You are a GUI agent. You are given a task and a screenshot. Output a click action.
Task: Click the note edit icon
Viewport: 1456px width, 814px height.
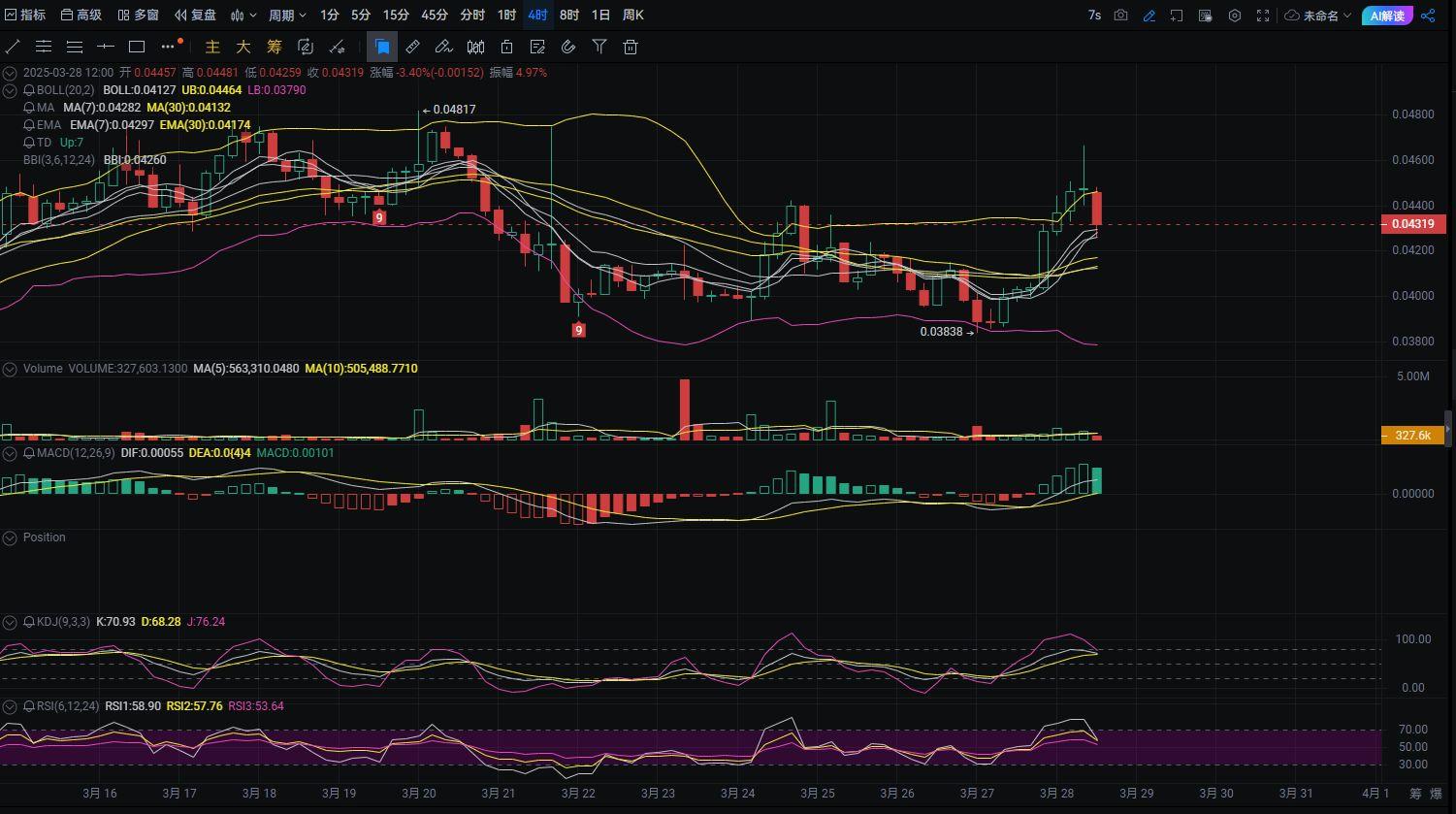tap(537, 47)
